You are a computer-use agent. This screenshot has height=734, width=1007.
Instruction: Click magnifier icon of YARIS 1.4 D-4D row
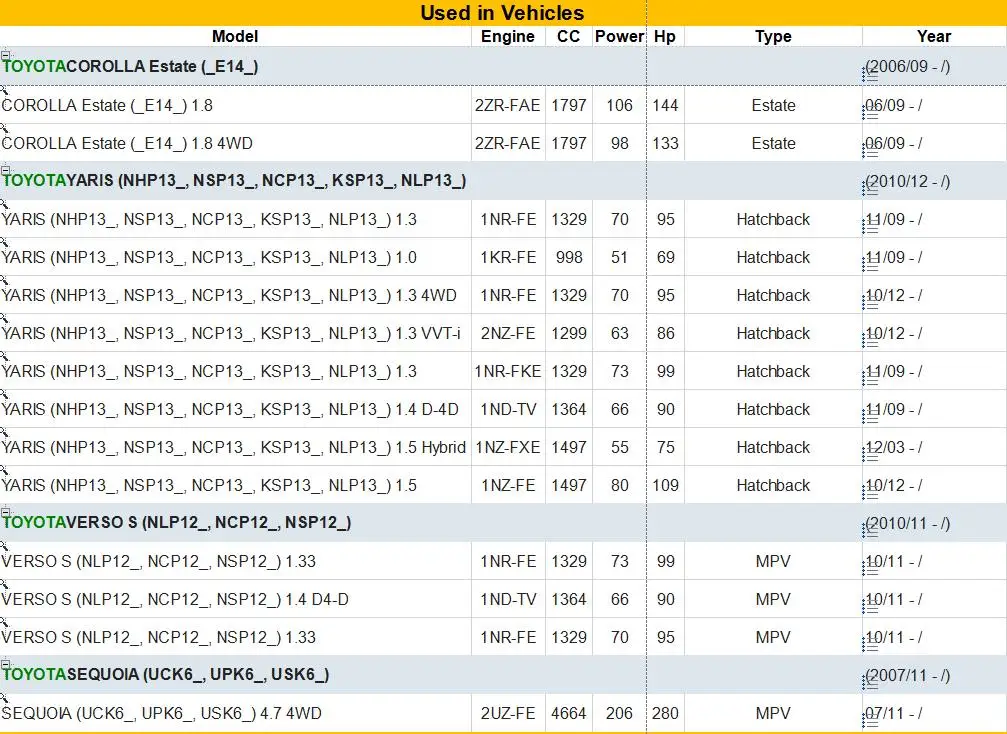4,394
